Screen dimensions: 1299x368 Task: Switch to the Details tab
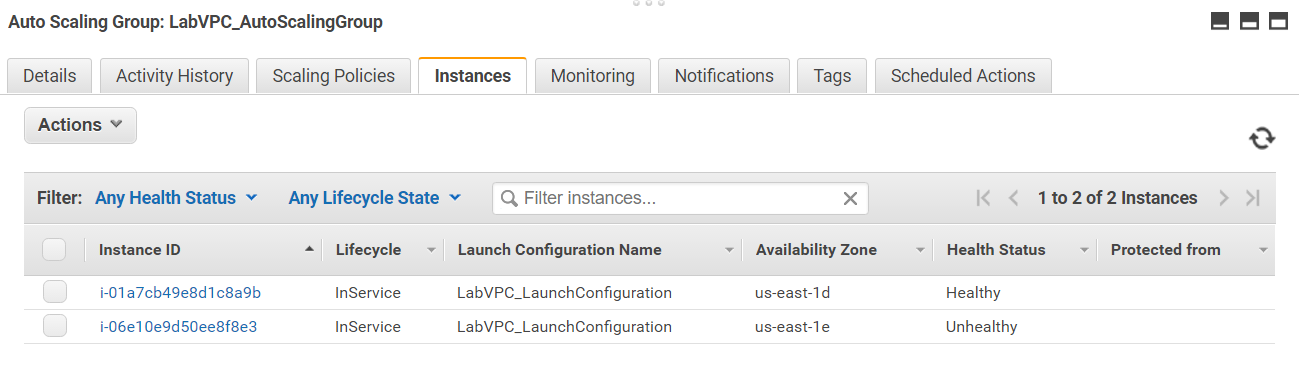click(49, 76)
